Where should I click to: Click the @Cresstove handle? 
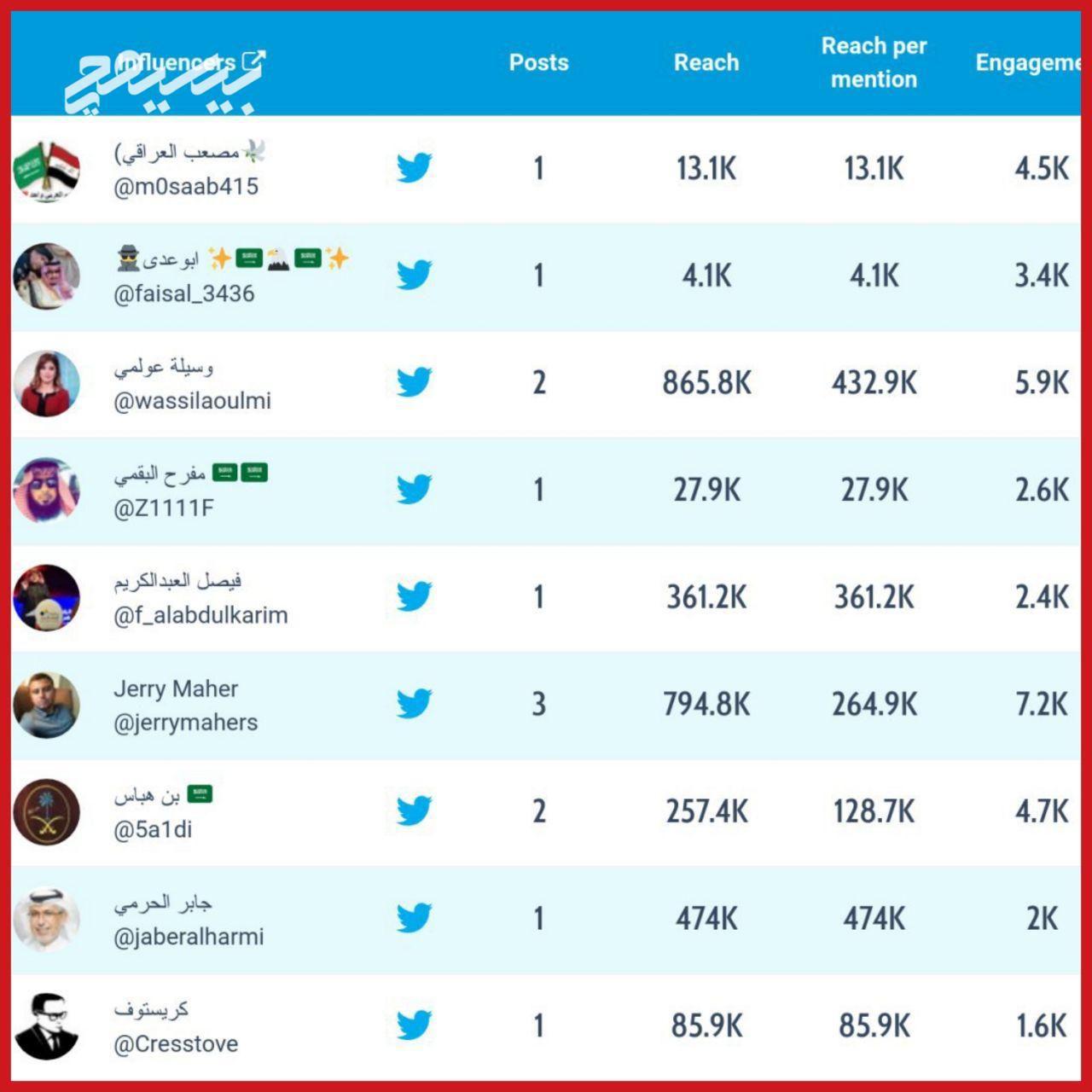[176, 1044]
